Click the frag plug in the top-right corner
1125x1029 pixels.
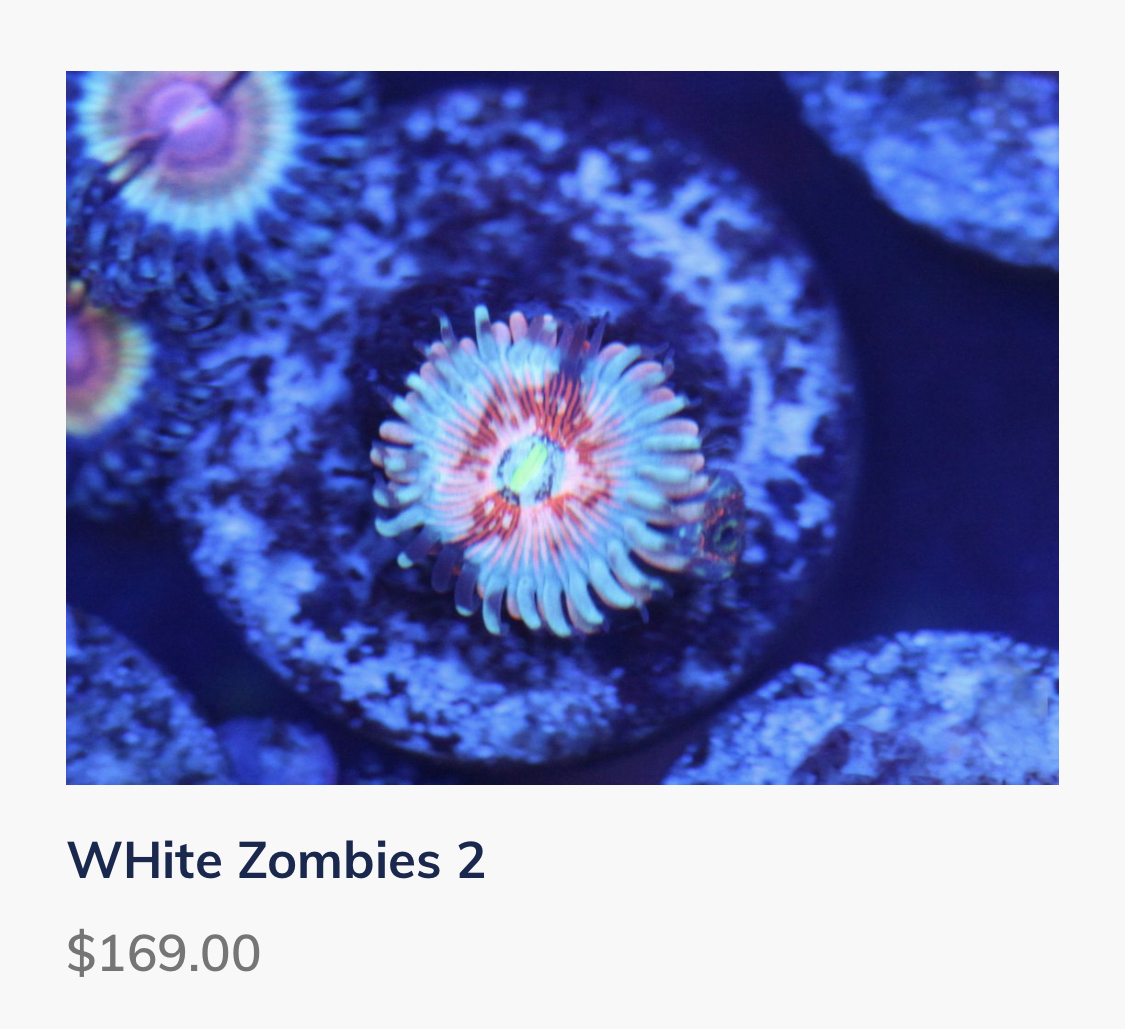(x=933, y=158)
